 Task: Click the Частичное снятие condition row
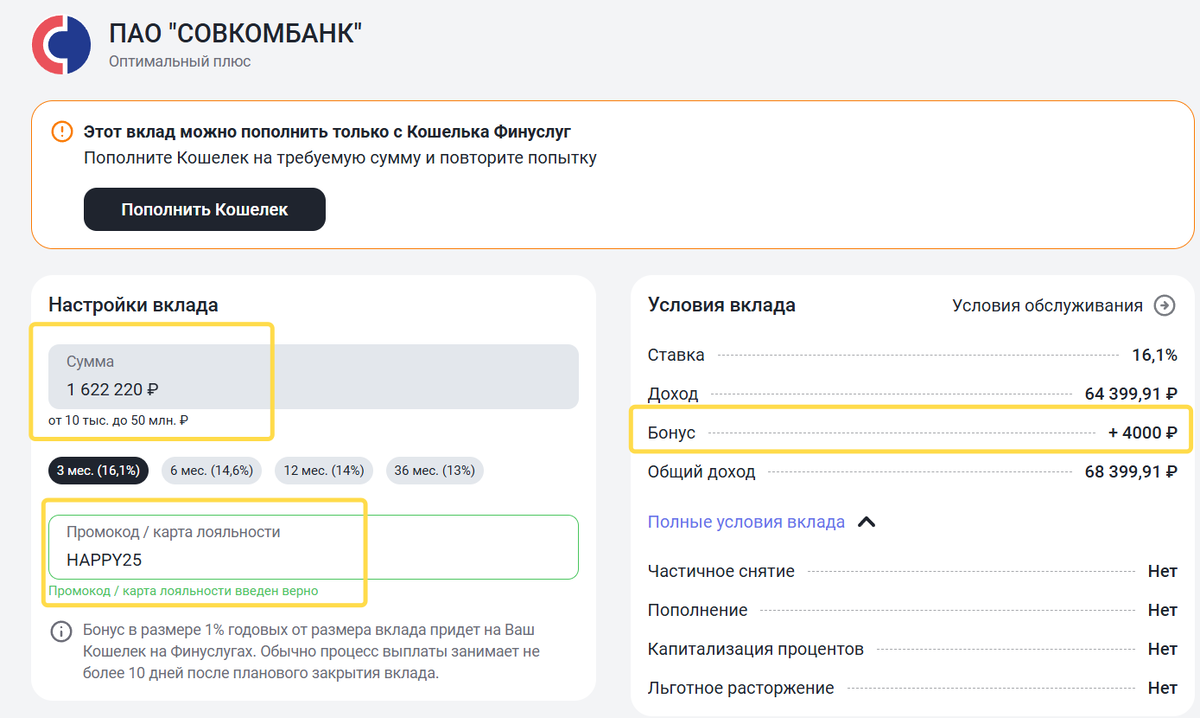pyautogui.click(x=912, y=572)
